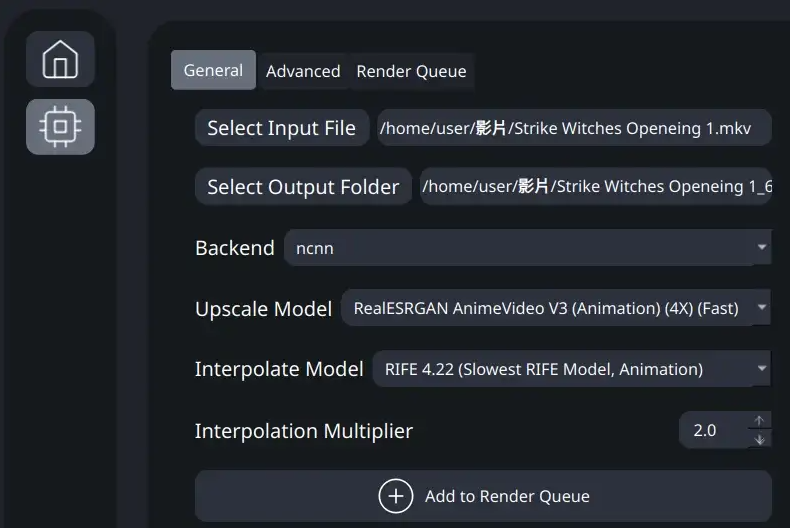Viewport: 790px width, 528px height.
Task: Click the output folder path text field
Action: pyautogui.click(x=596, y=186)
